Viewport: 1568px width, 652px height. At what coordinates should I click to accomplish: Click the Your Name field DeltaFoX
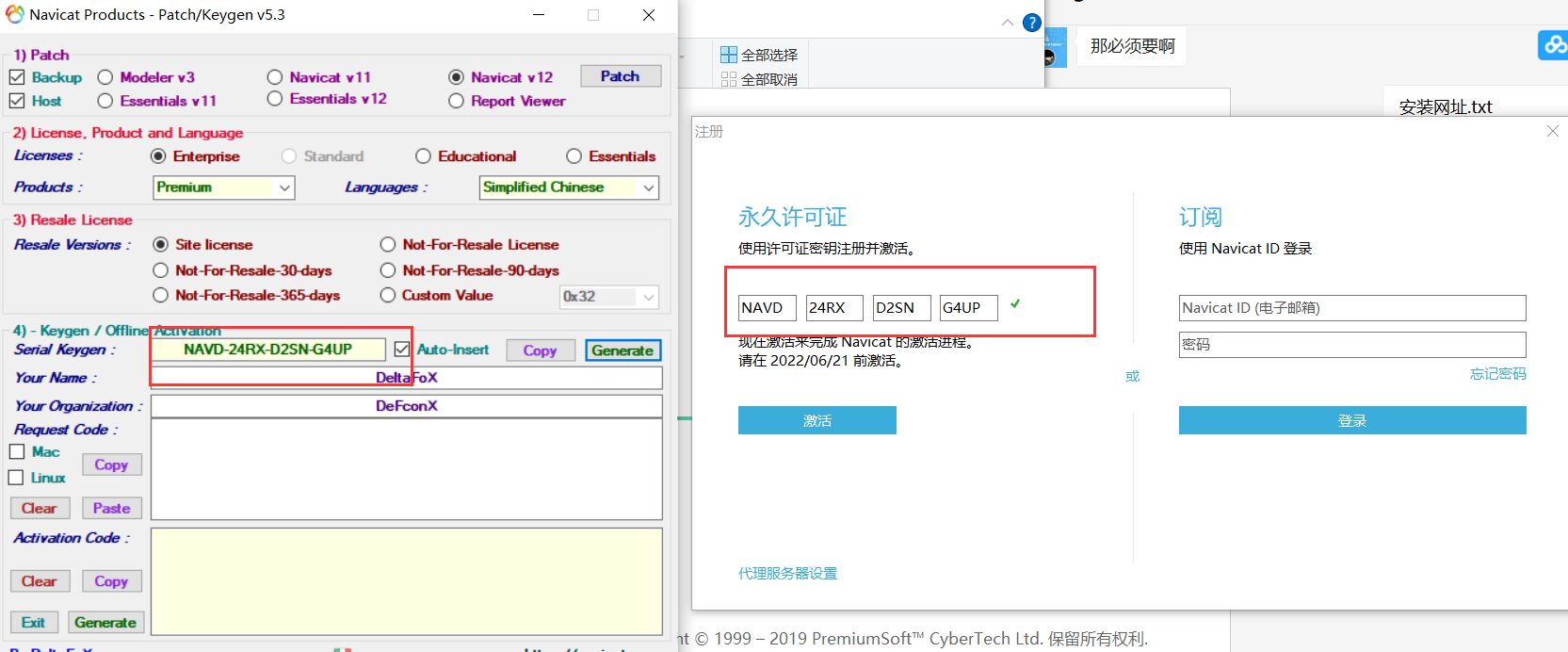(407, 378)
